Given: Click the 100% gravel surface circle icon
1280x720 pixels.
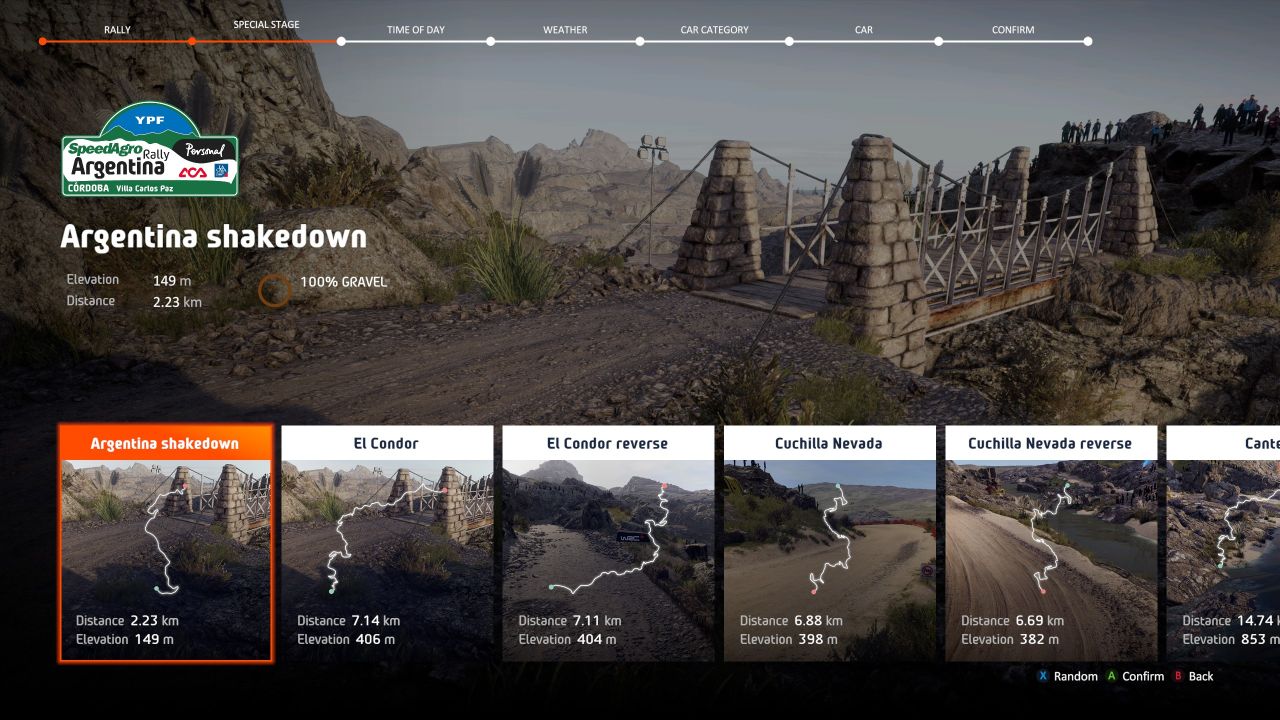Looking at the screenshot, I should [274, 291].
